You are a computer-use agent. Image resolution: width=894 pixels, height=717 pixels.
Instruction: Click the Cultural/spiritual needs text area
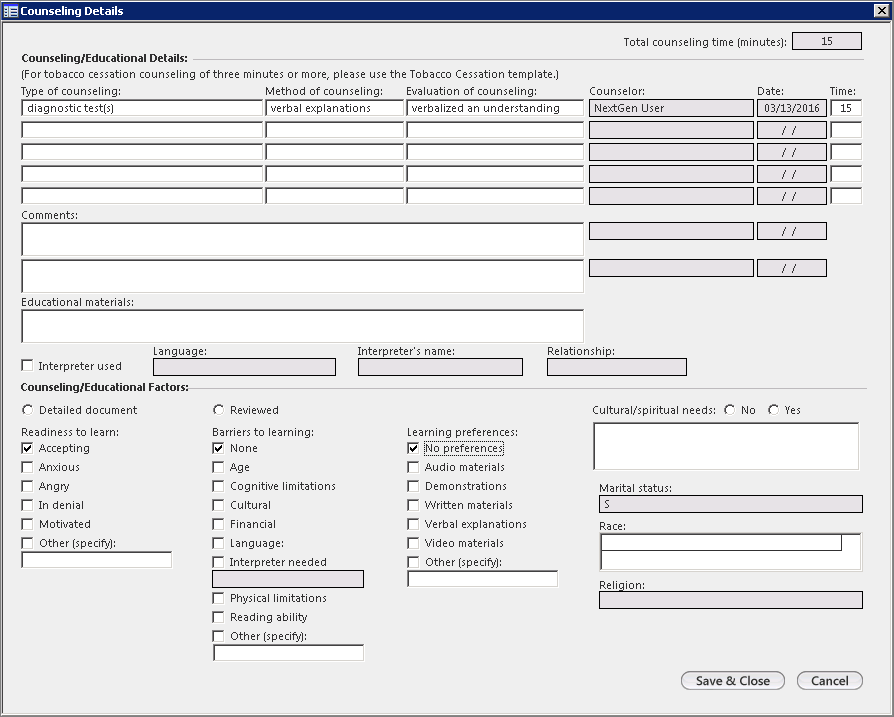(726, 446)
